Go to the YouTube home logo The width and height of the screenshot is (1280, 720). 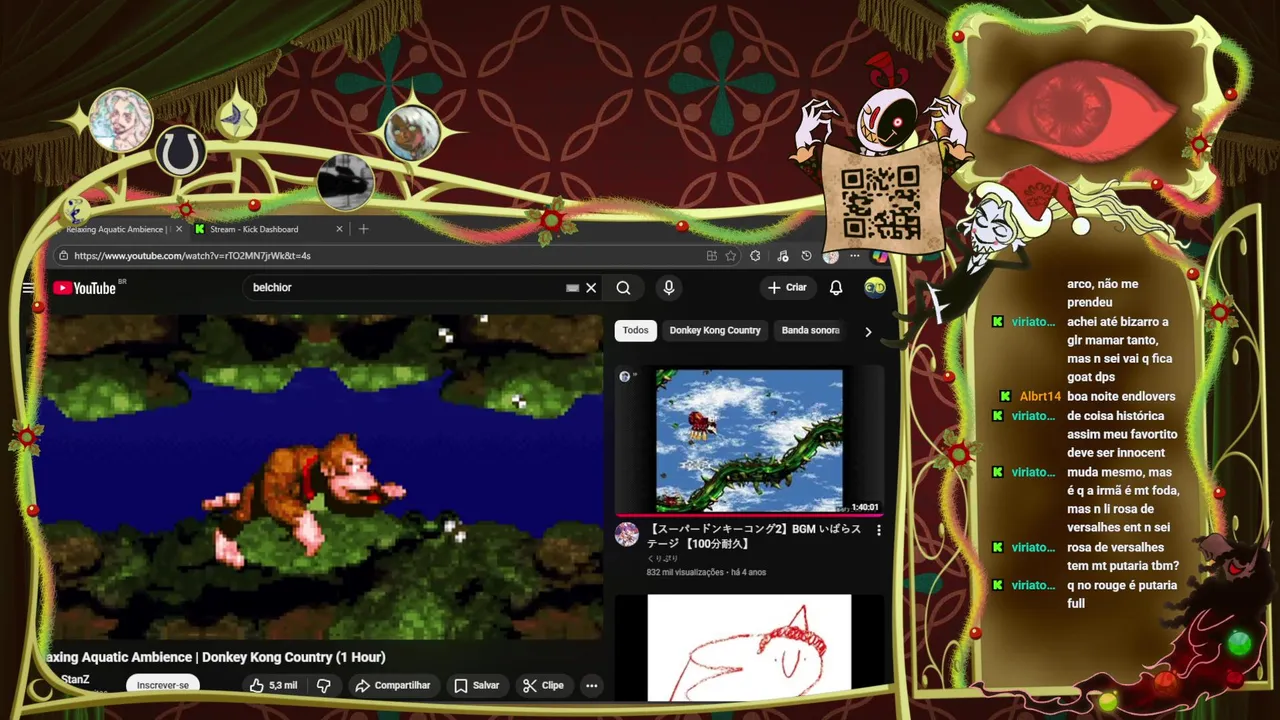click(x=85, y=288)
